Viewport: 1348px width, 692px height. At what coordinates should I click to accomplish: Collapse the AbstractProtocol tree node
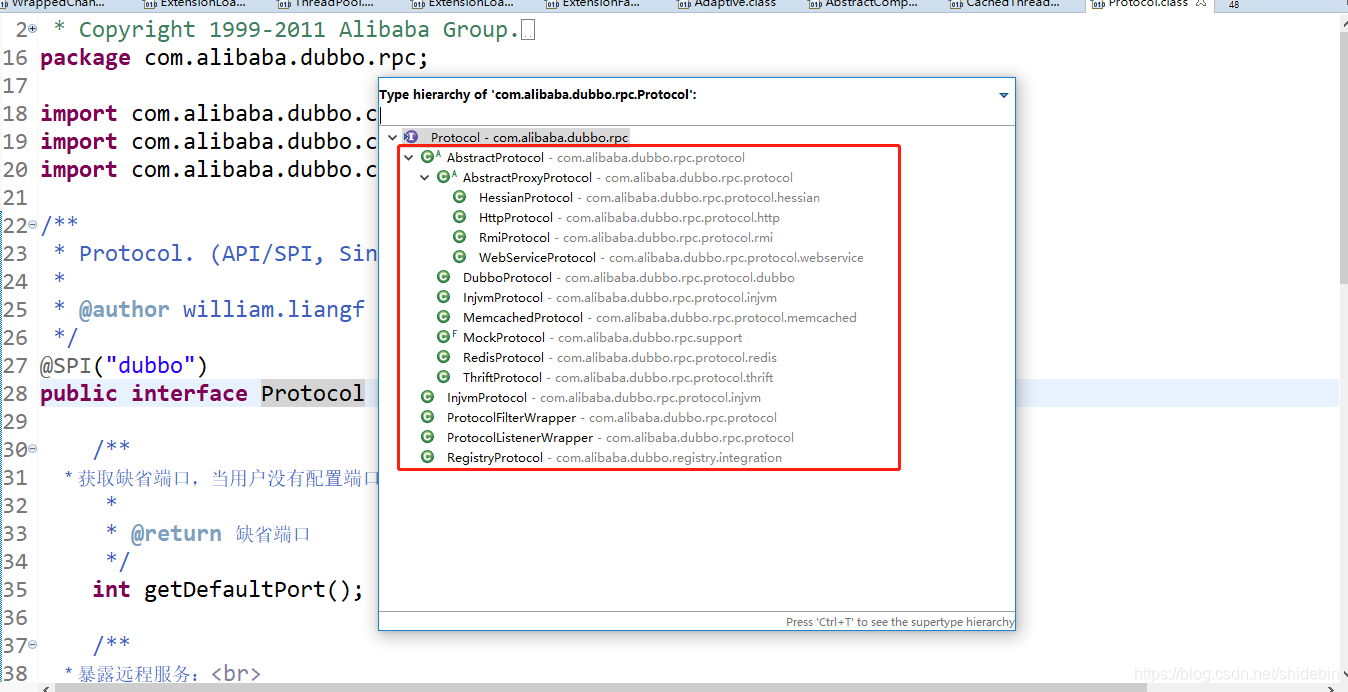pyautogui.click(x=409, y=157)
